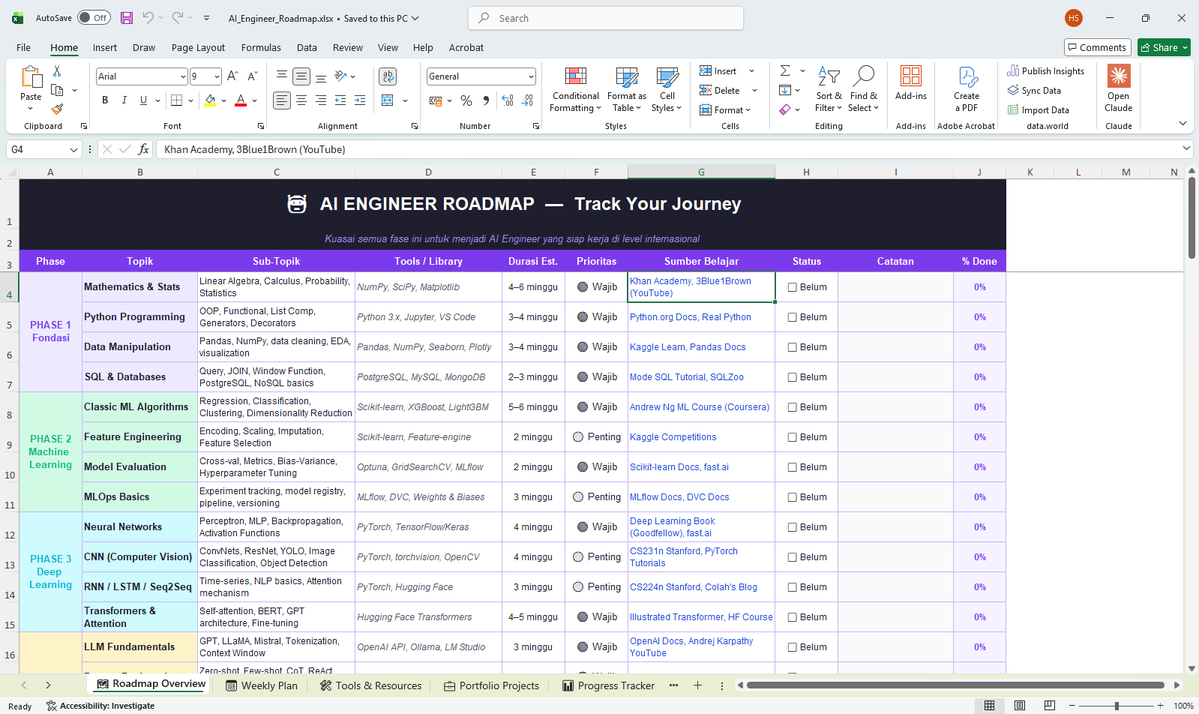Switch to the Formulas ribbon tab
Image resolution: width=1199 pixels, height=714 pixels.
click(x=261, y=47)
